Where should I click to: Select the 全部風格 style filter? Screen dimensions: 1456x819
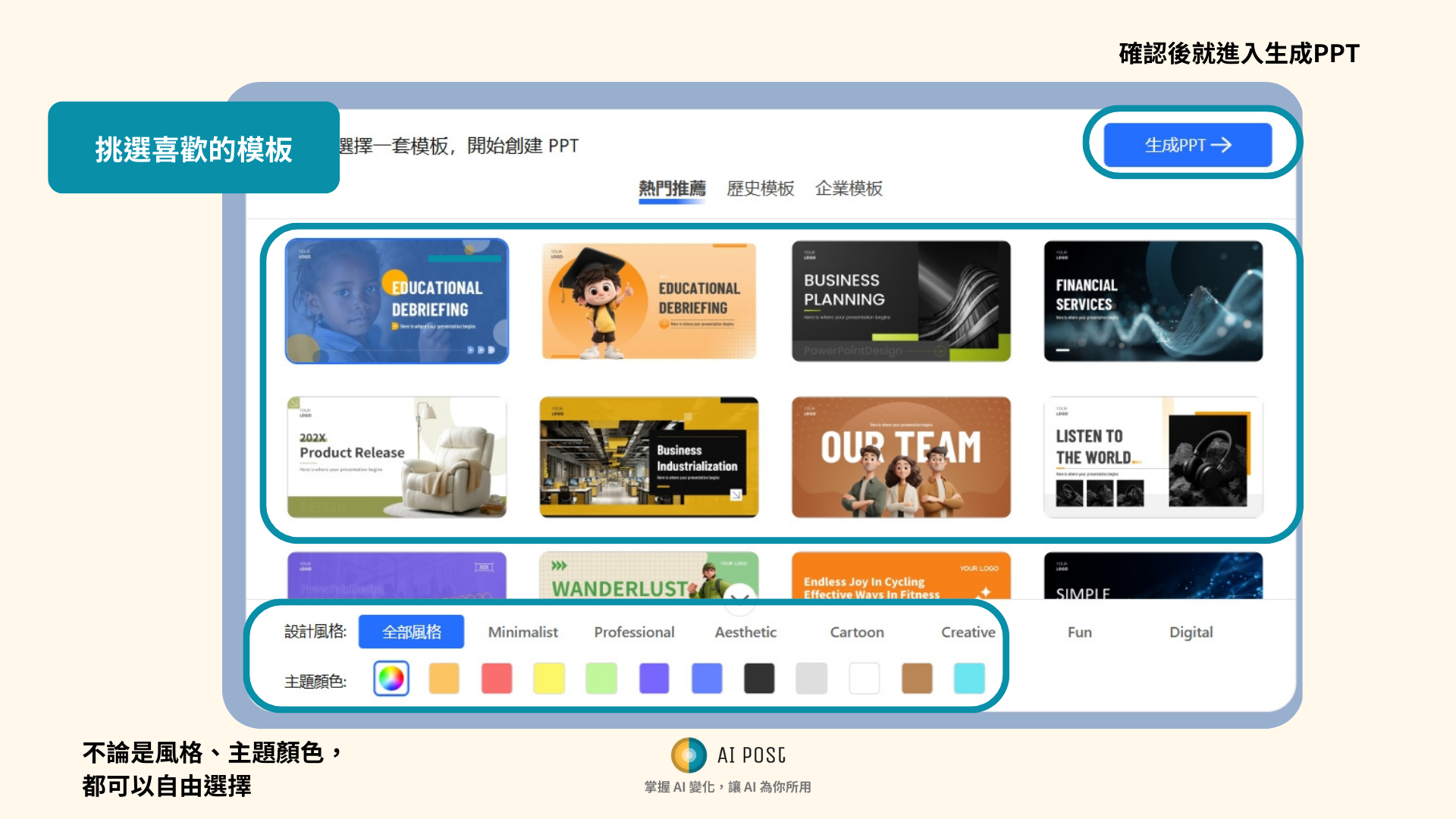pyautogui.click(x=411, y=632)
